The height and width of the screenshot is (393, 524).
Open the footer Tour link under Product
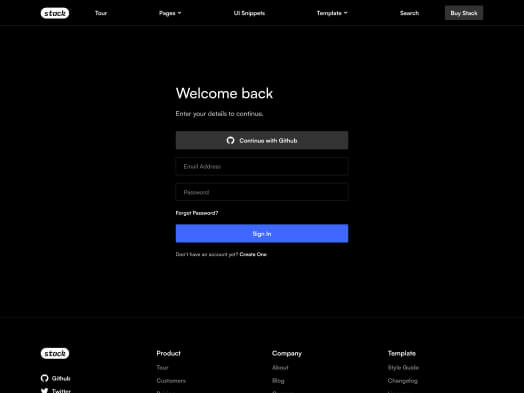pos(162,368)
